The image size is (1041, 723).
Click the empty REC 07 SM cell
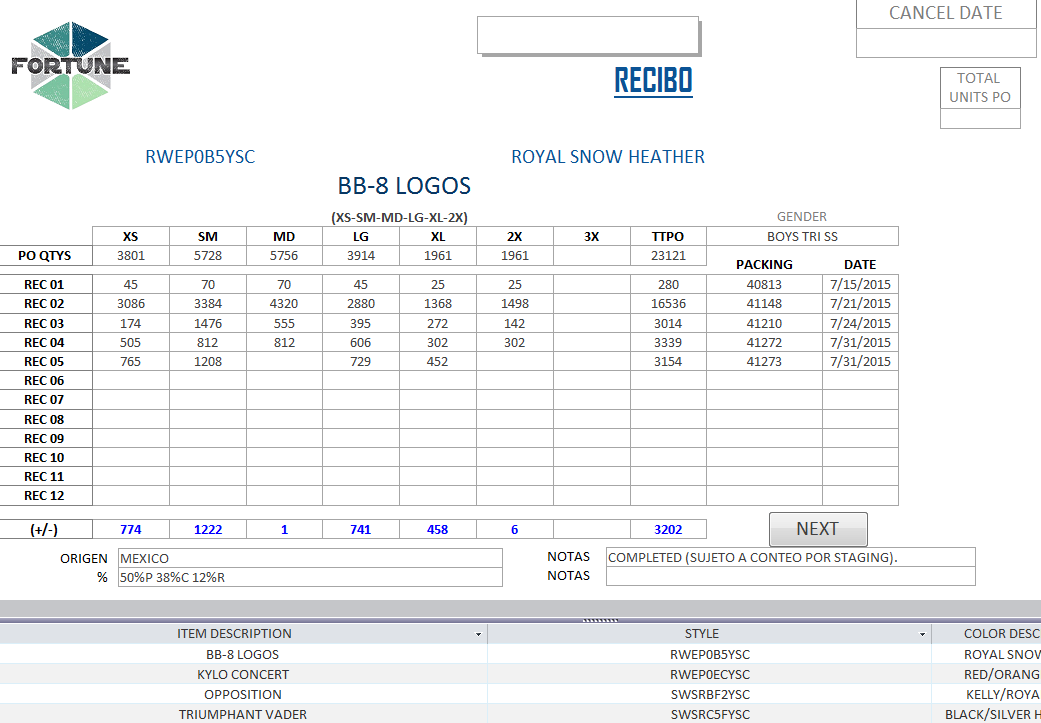click(x=208, y=400)
